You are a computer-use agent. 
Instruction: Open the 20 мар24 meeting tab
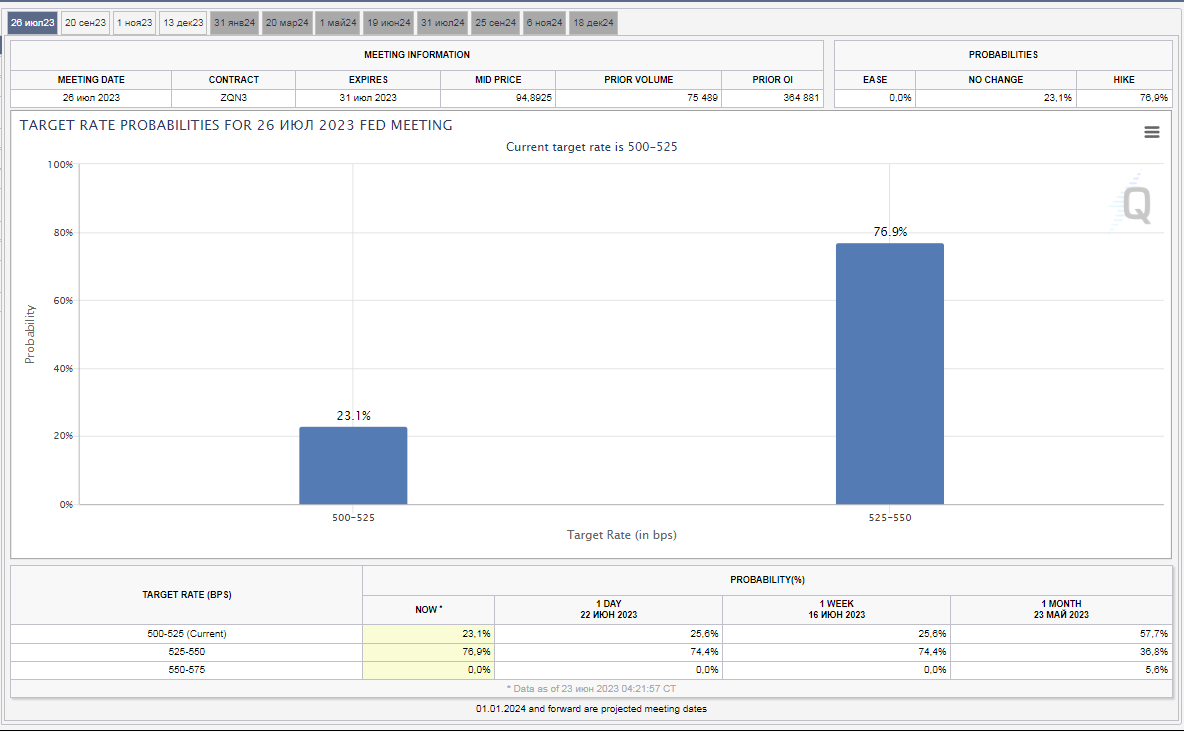tap(287, 22)
